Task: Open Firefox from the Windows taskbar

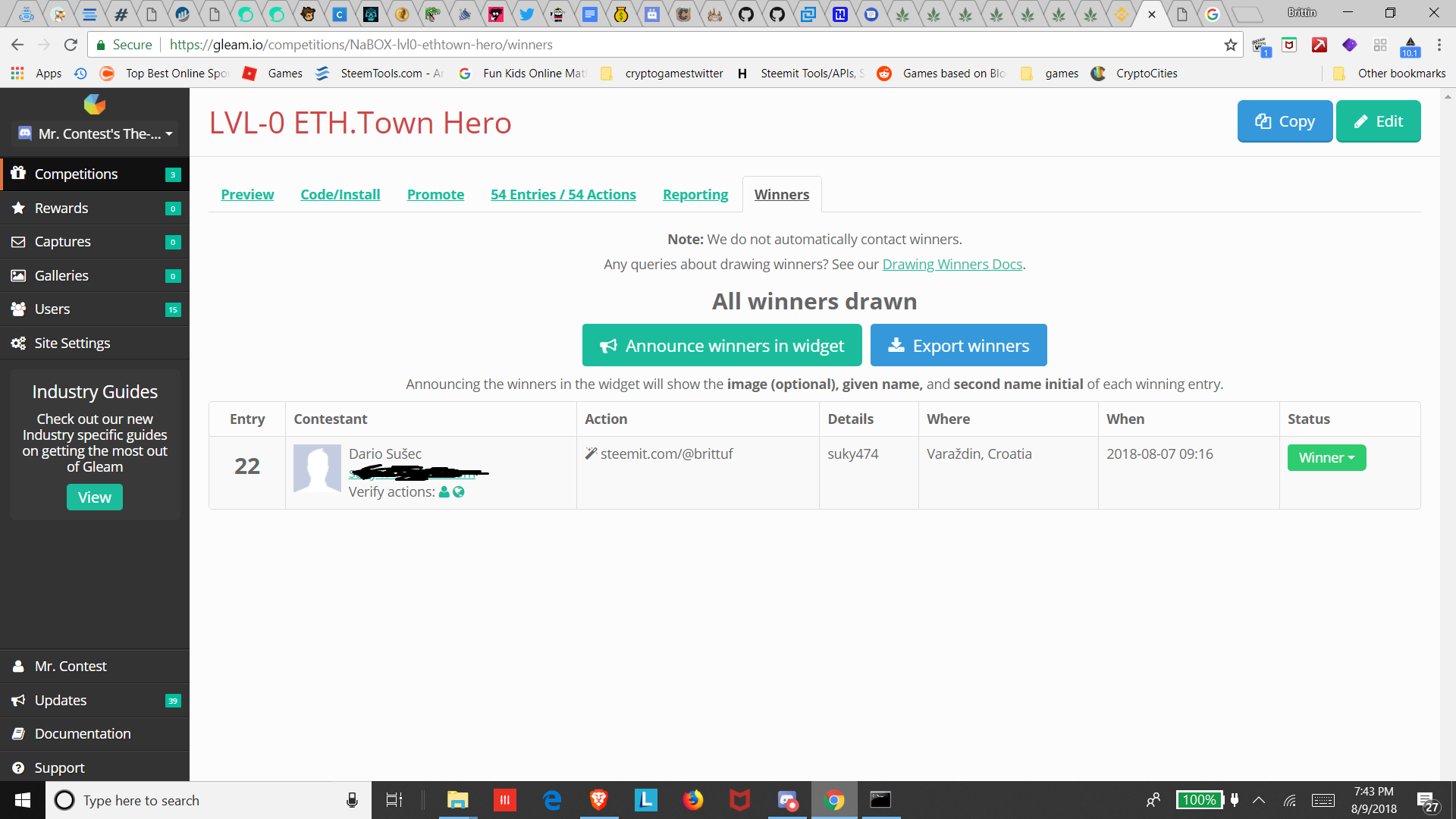Action: coord(692,800)
